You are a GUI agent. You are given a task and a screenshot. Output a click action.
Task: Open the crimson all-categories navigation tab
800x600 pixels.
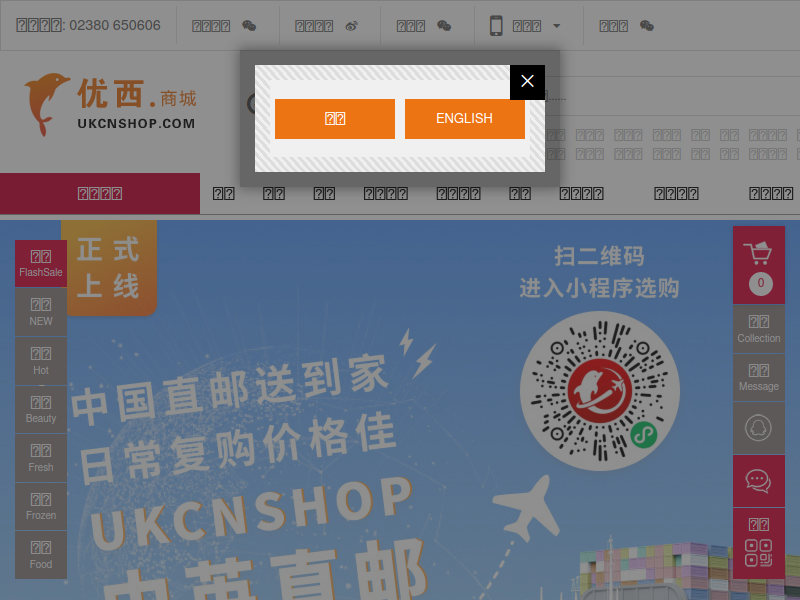(100, 193)
